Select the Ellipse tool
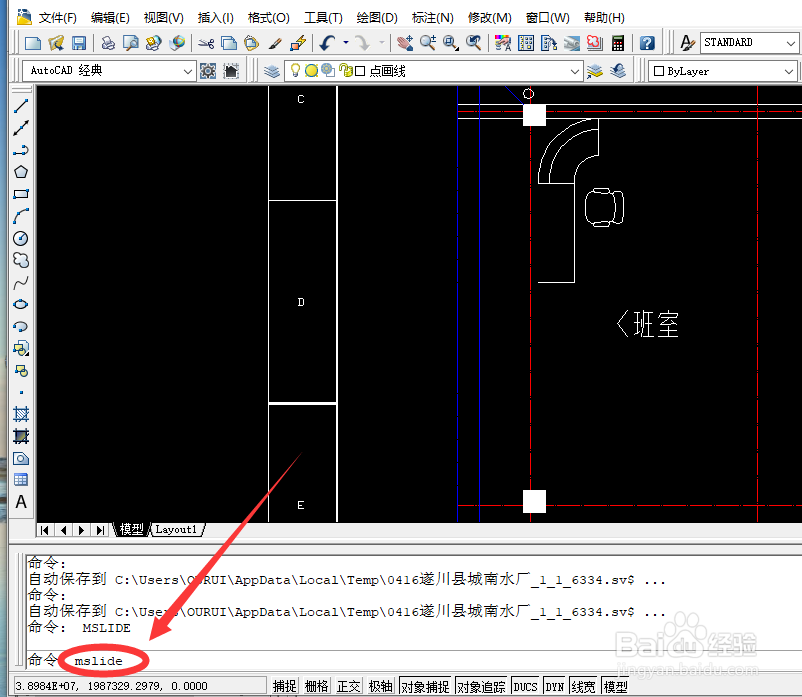 point(21,304)
